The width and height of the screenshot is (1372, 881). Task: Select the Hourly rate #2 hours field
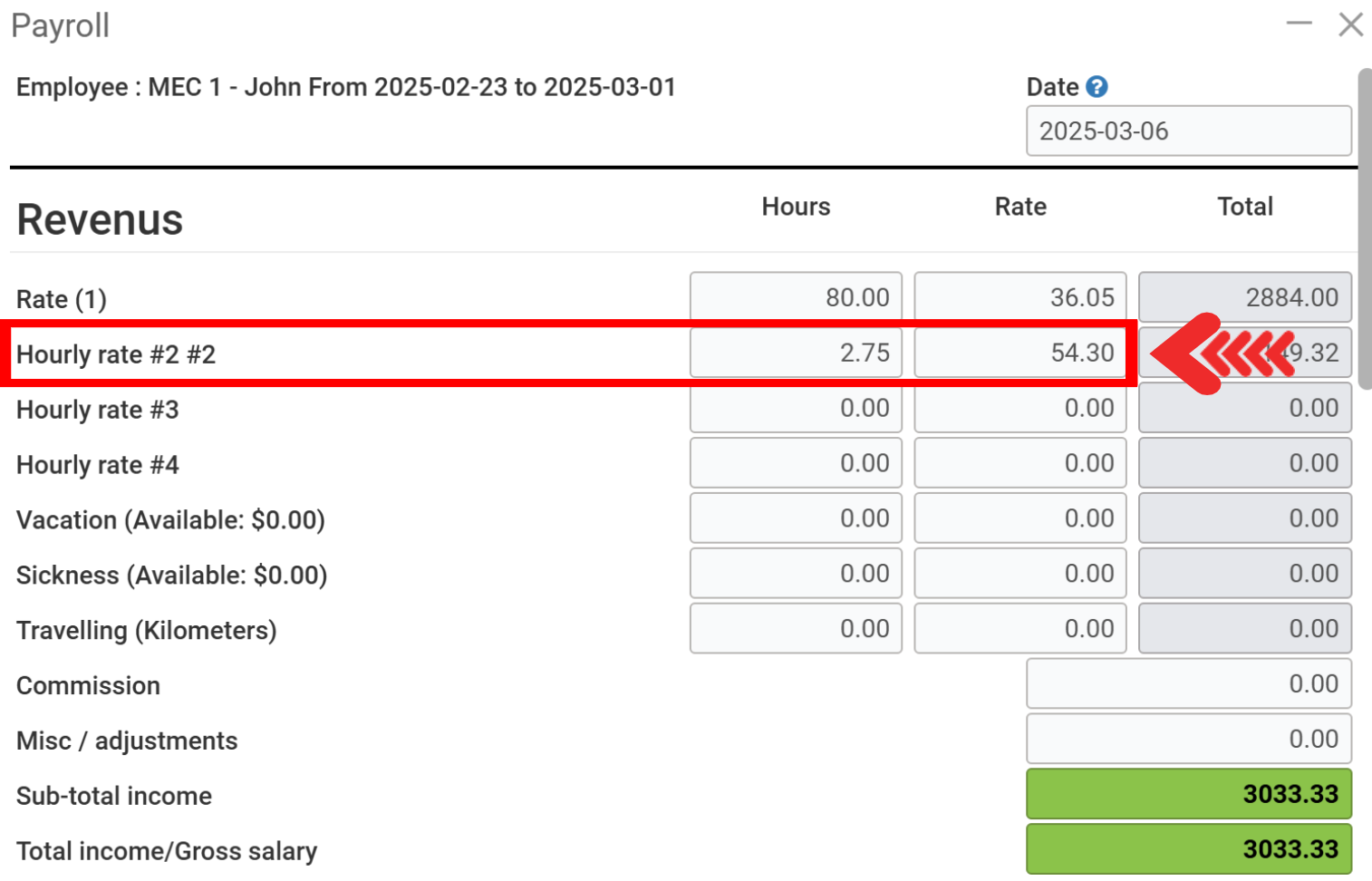pyautogui.click(x=796, y=353)
